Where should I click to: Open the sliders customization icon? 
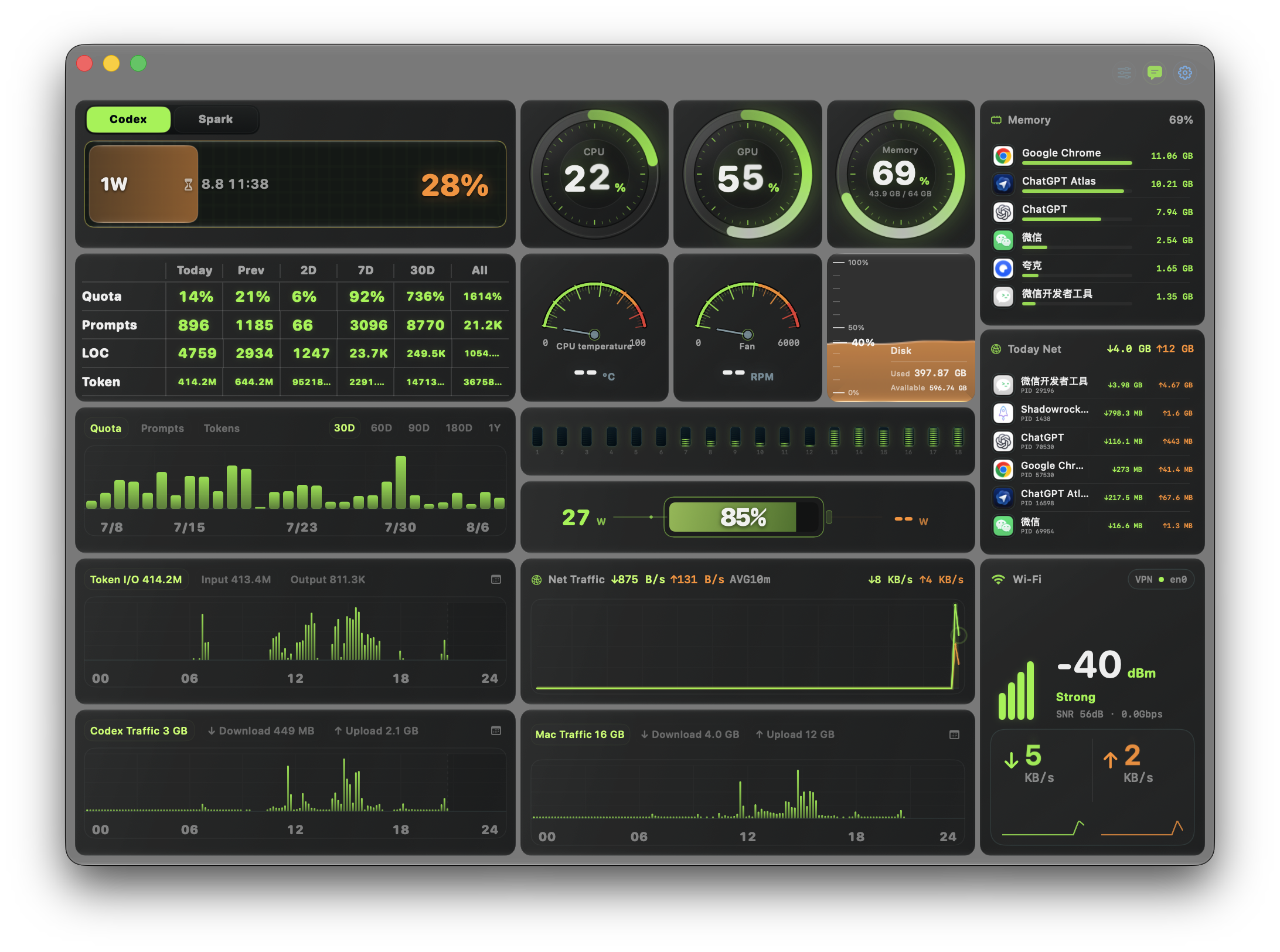pyautogui.click(x=1124, y=73)
